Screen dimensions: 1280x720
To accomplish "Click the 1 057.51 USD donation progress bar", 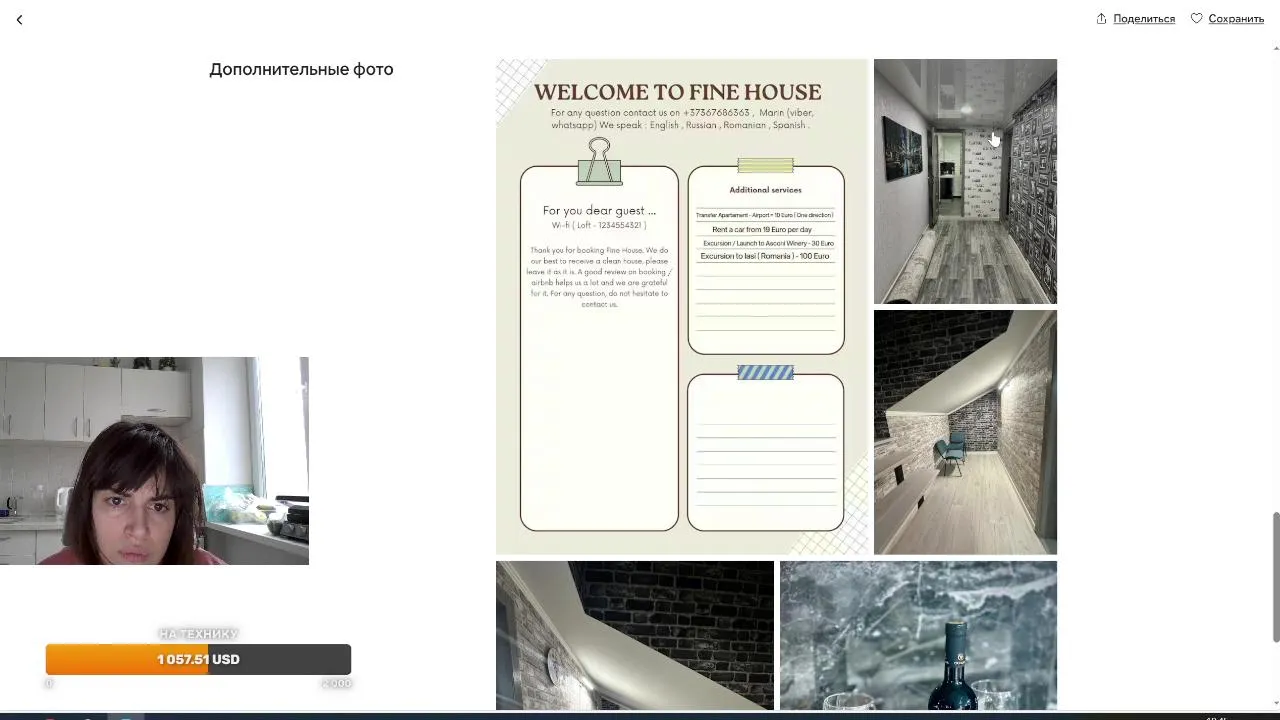I will (198, 659).
